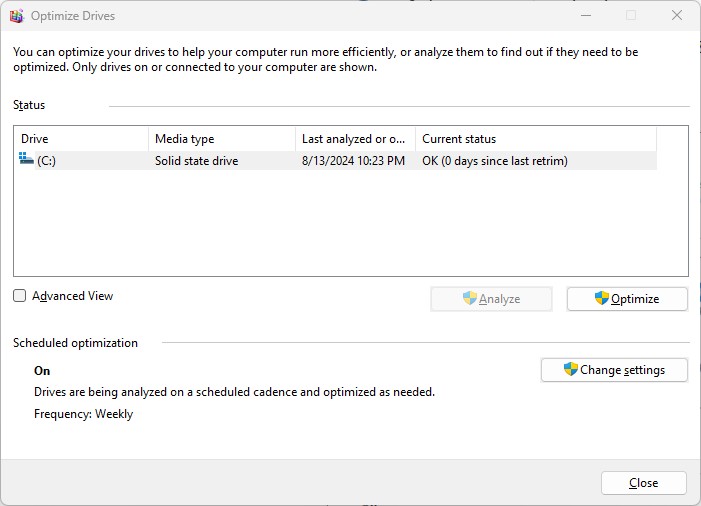Sort by the Drive column header

click(81, 139)
